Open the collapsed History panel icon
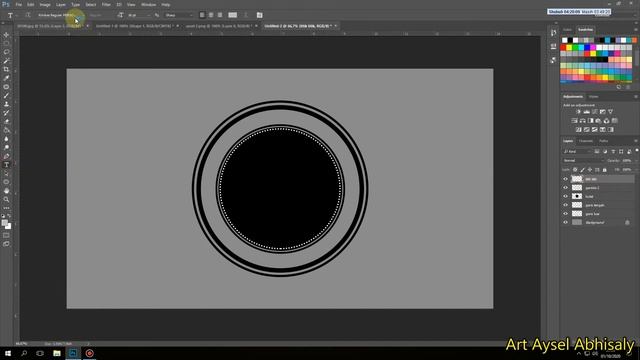Image resolution: width=640 pixels, height=360 pixels. [x=553, y=33]
